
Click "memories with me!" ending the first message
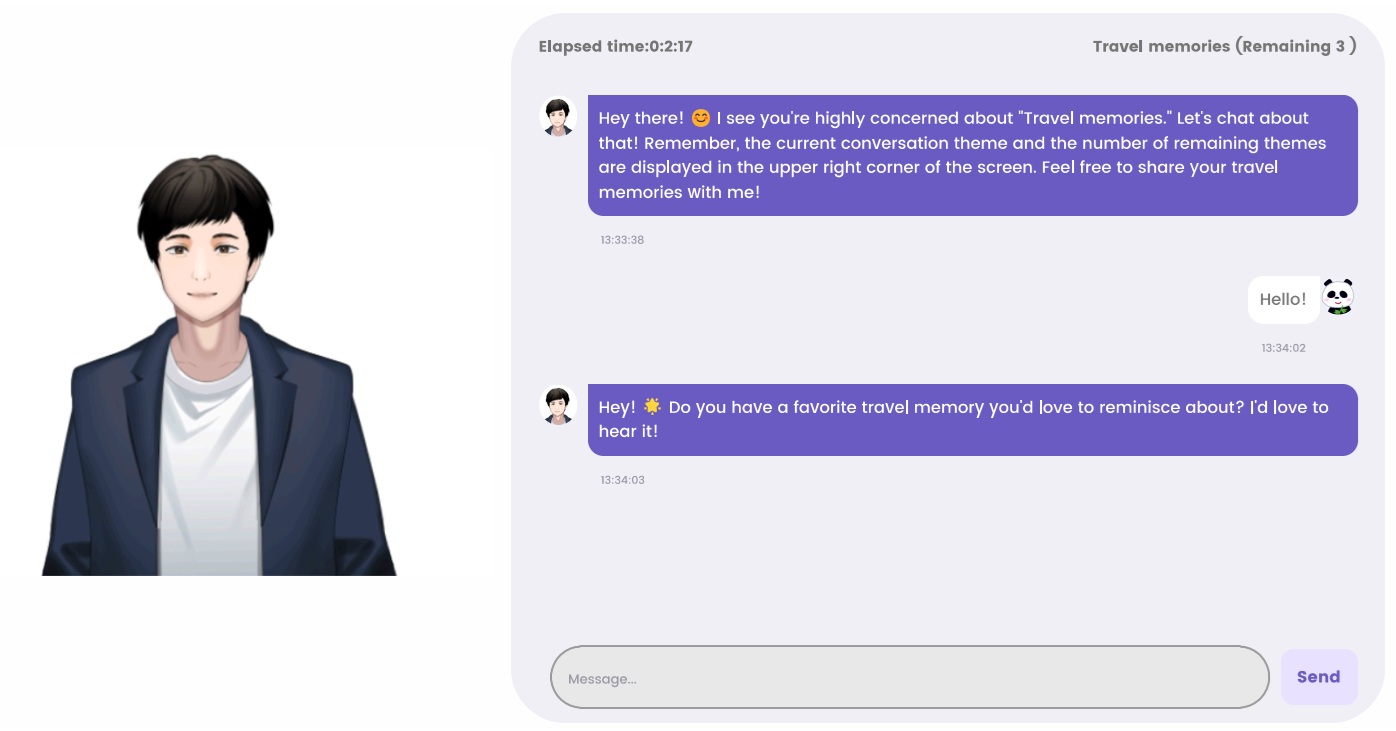(x=679, y=192)
